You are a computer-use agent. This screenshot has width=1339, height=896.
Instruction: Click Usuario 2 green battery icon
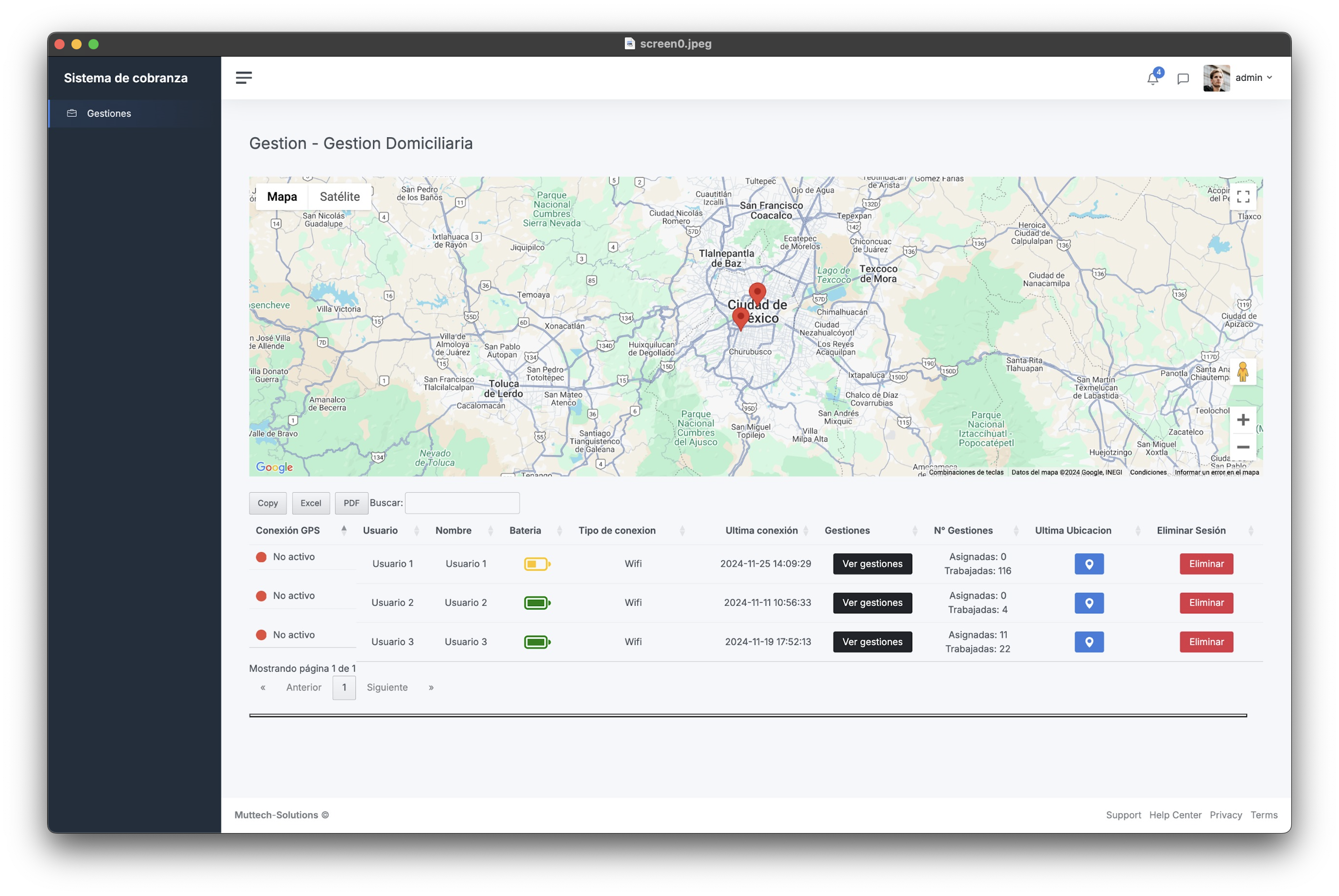coord(537,603)
